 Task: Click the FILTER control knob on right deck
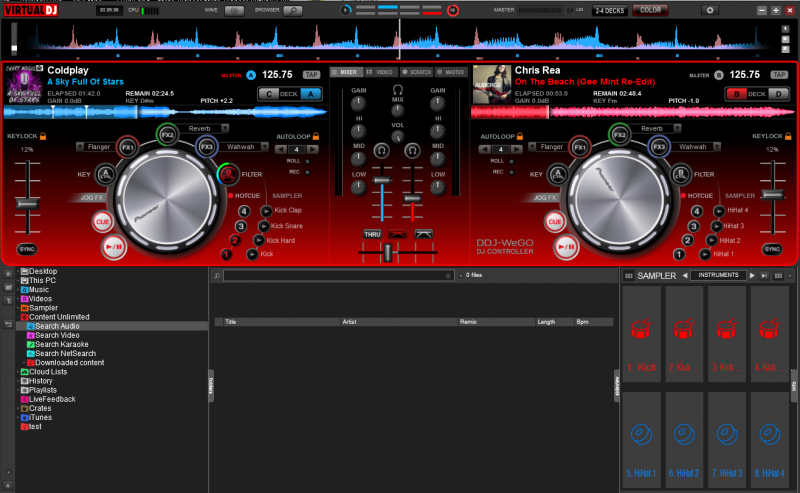(681, 174)
